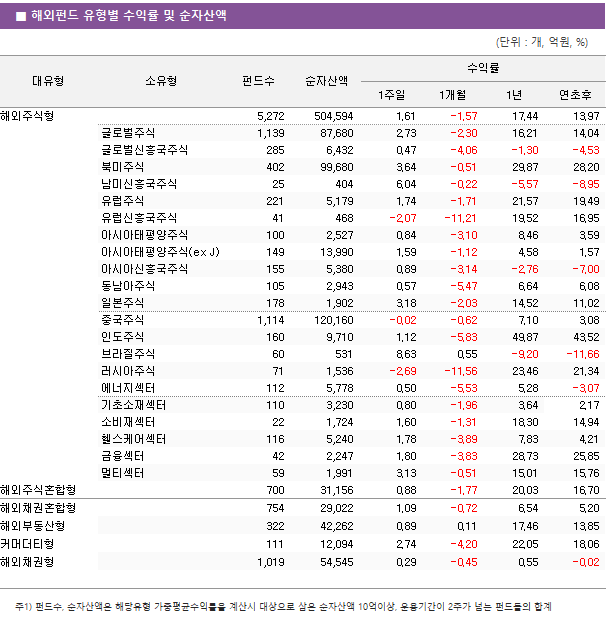This screenshot has width=612, height=617.
Task: Select the 아시아태평양주식(ex J) row label
Action: (160, 252)
